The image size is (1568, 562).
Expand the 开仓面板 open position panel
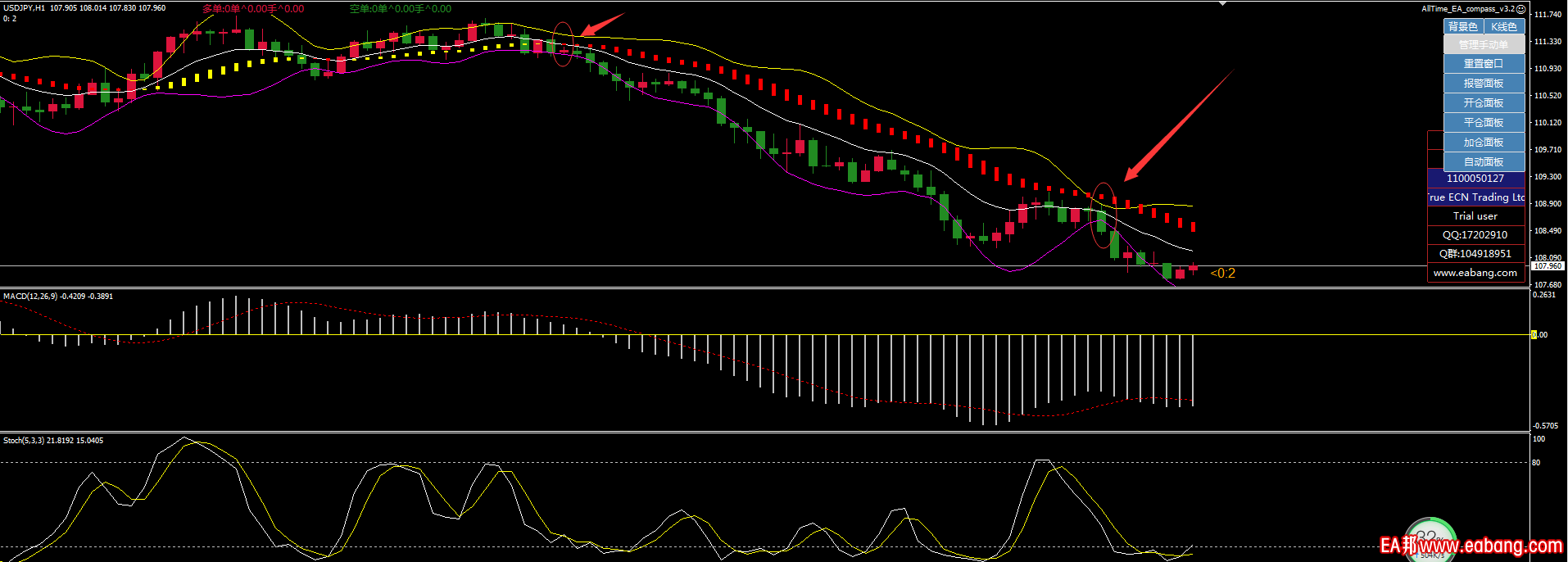(1484, 103)
